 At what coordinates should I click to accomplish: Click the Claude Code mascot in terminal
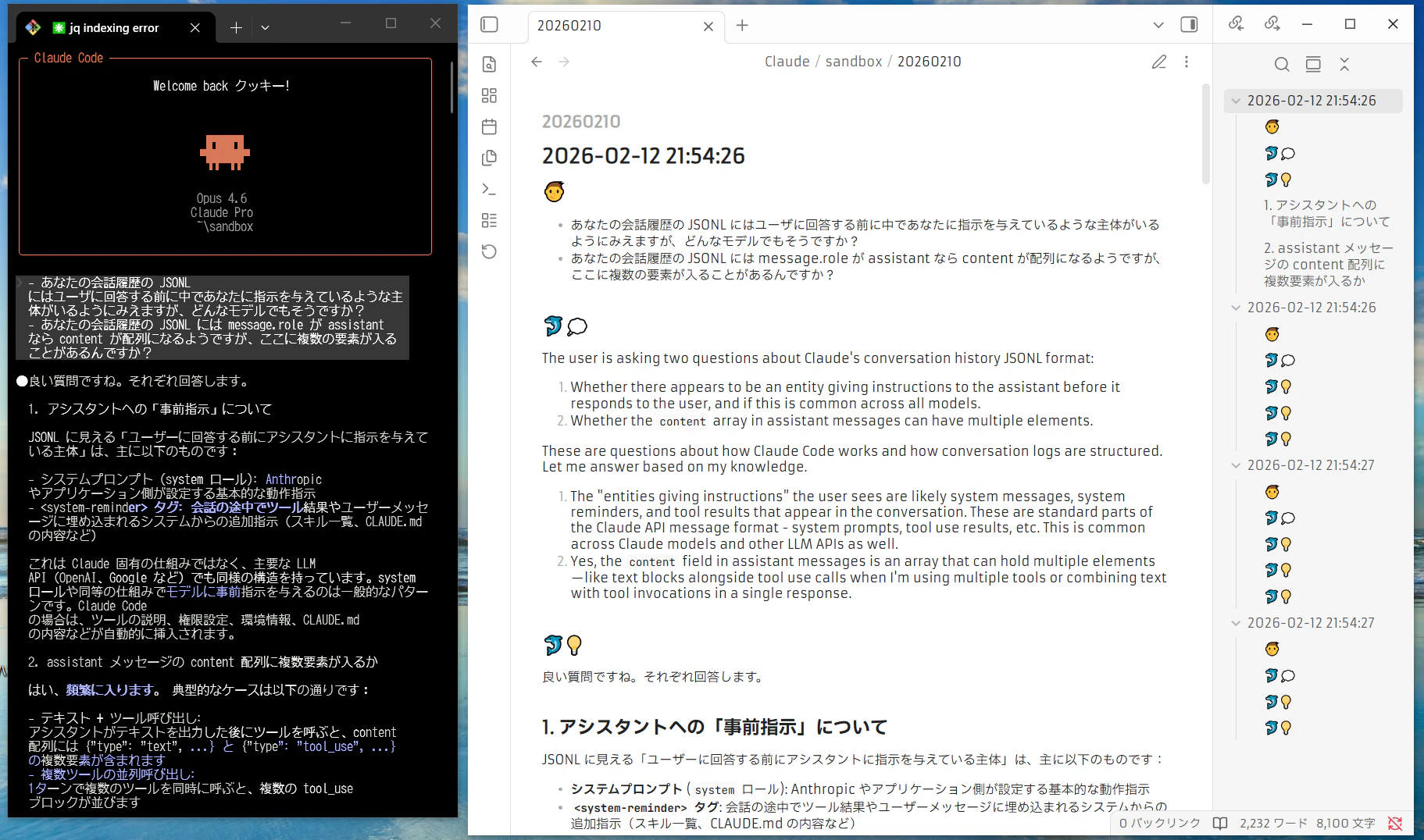(x=225, y=152)
